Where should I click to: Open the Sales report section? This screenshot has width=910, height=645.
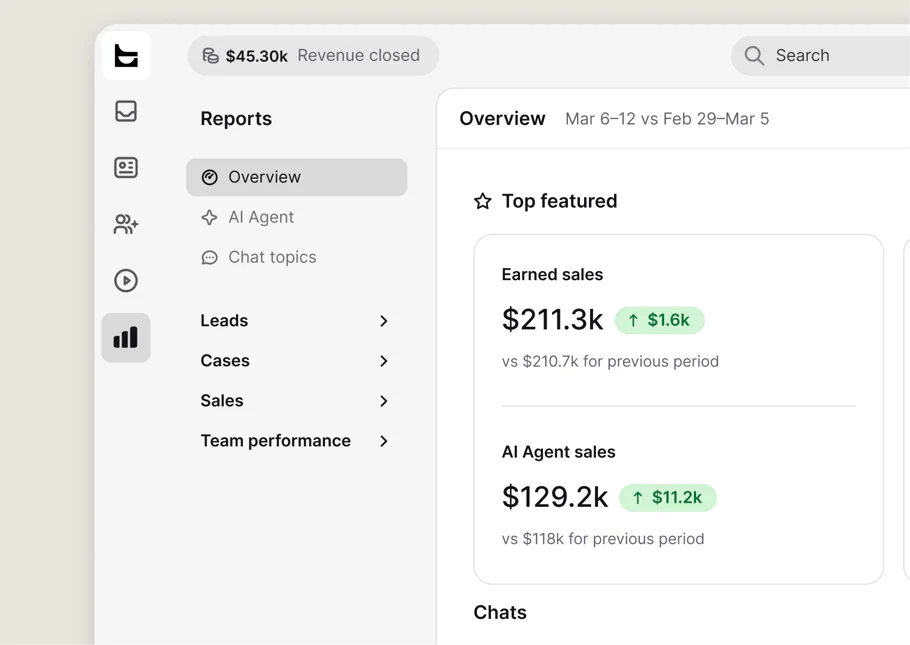coord(297,401)
